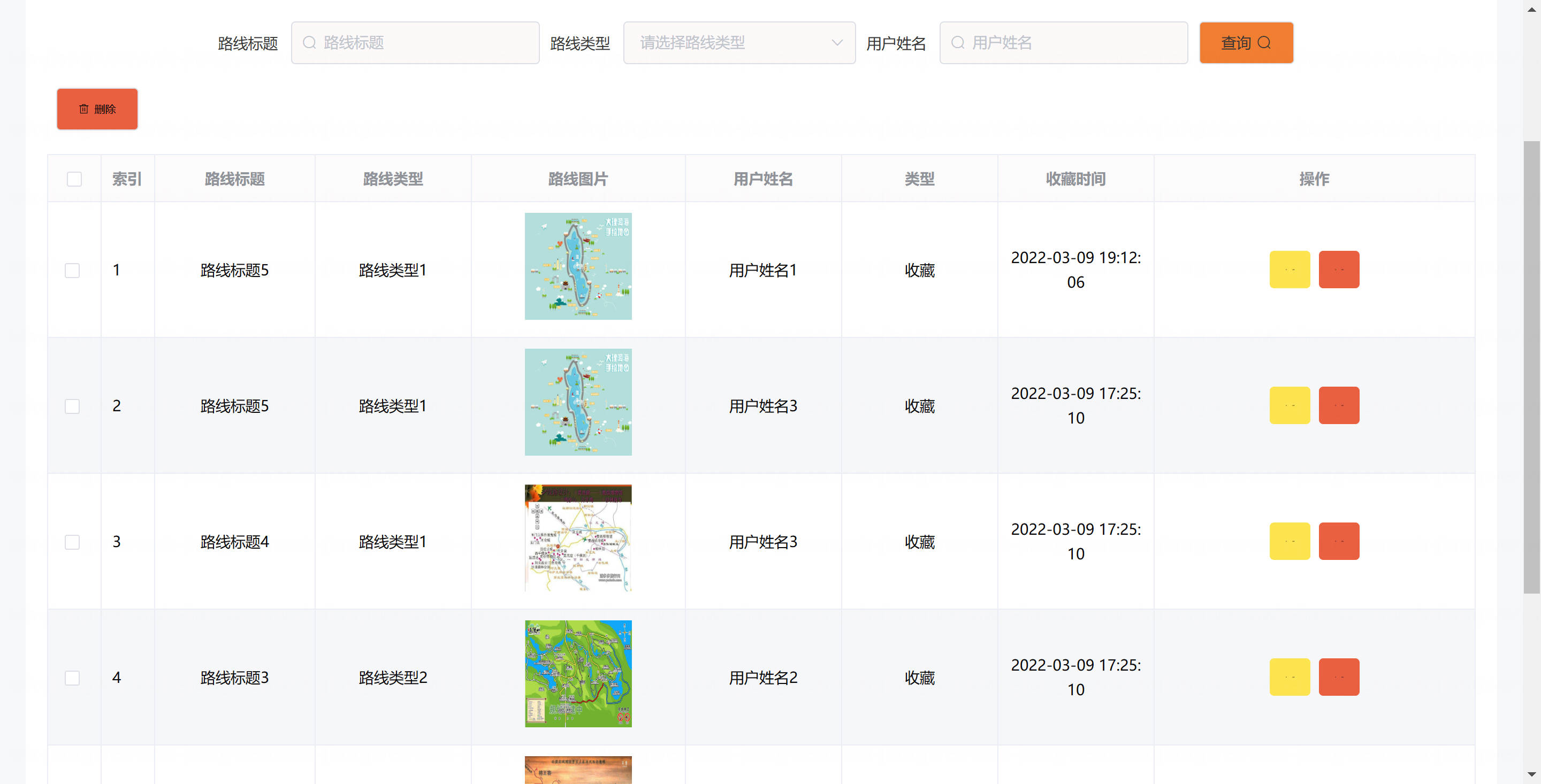Viewport: 1541px width, 784px height.
Task: Click the 路线类型 filter label
Action: tap(579, 43)
